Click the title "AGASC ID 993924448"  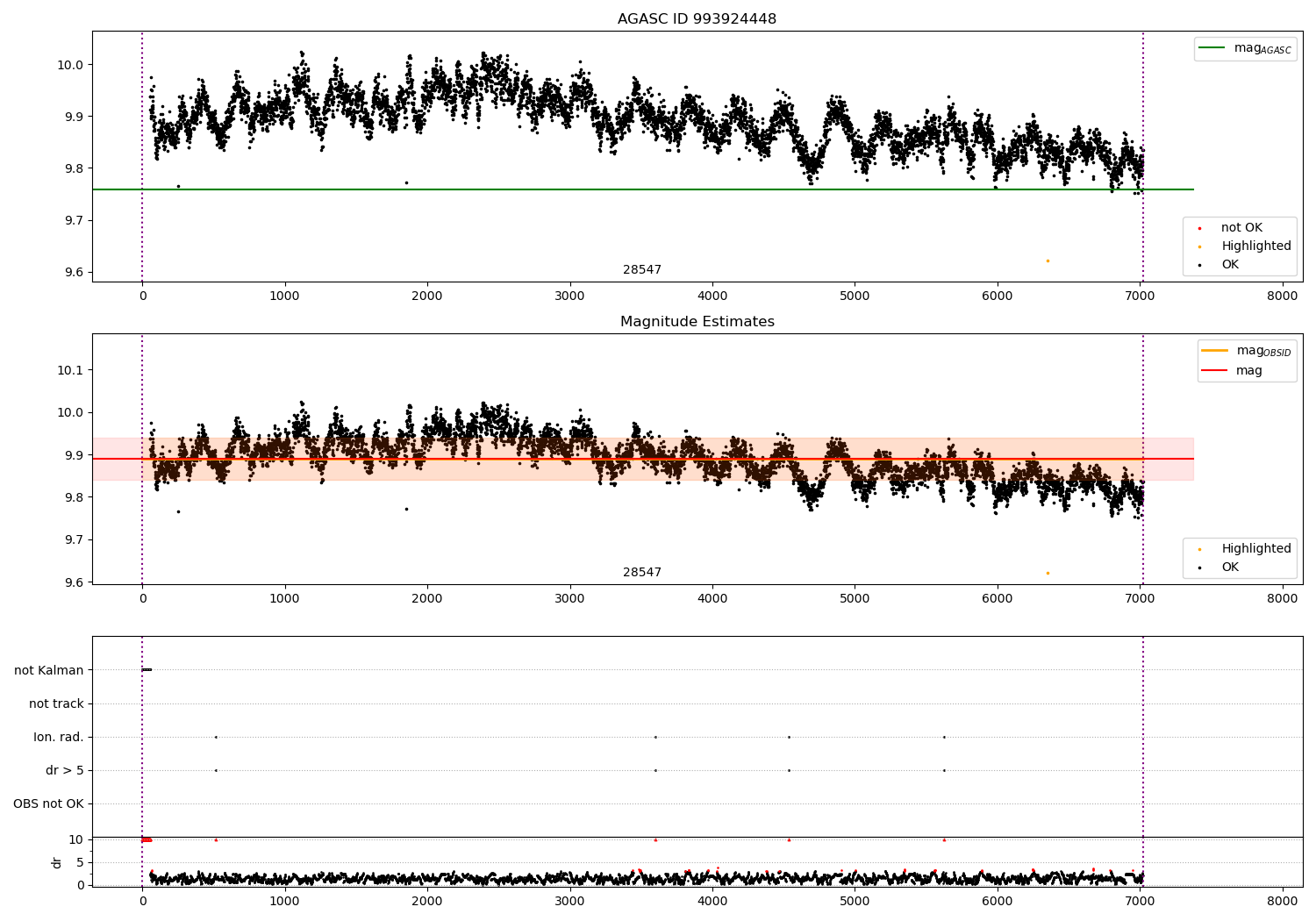coord(697,19)
